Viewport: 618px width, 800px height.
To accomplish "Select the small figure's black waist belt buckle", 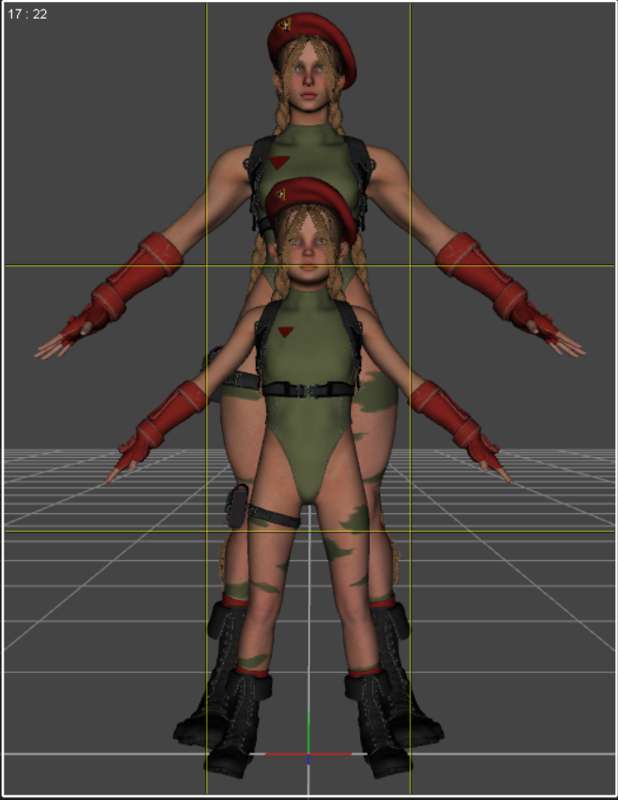I will 307,390.
